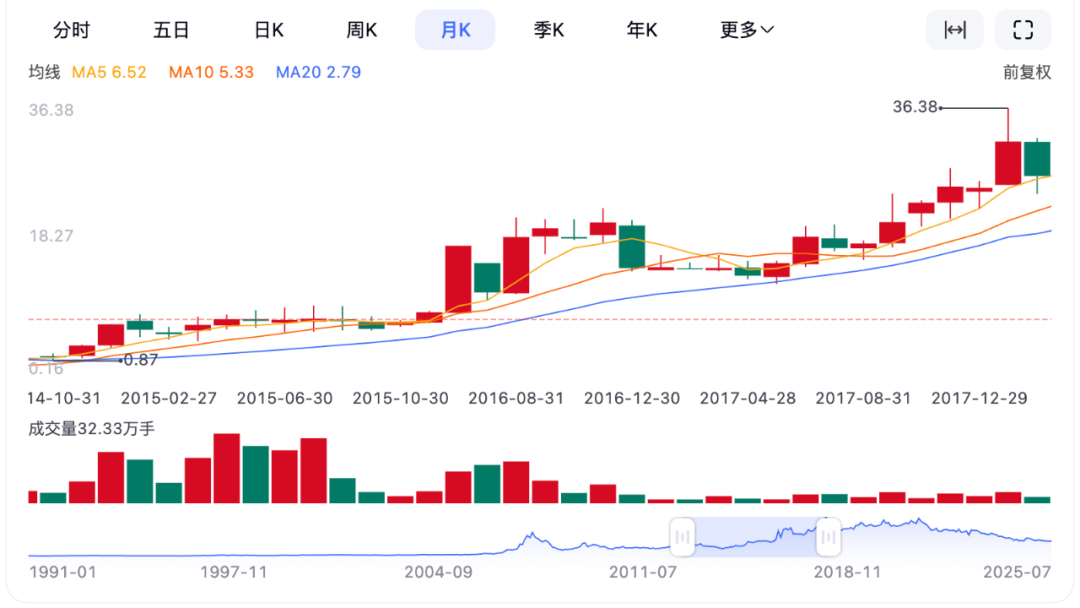Screen dimensions: 1080x608
Task: Click the 2025-07 overview timeline label
Action: coord(1017,572)
